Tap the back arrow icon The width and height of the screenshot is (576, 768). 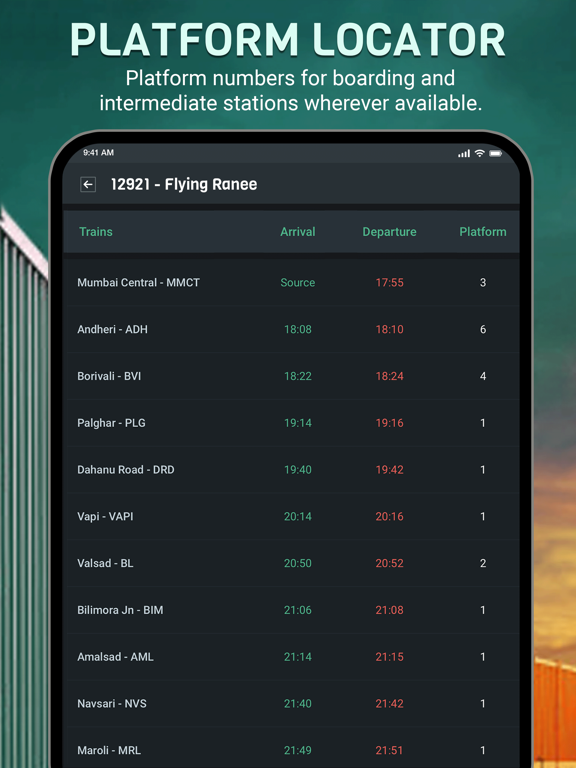pos(88,185)
